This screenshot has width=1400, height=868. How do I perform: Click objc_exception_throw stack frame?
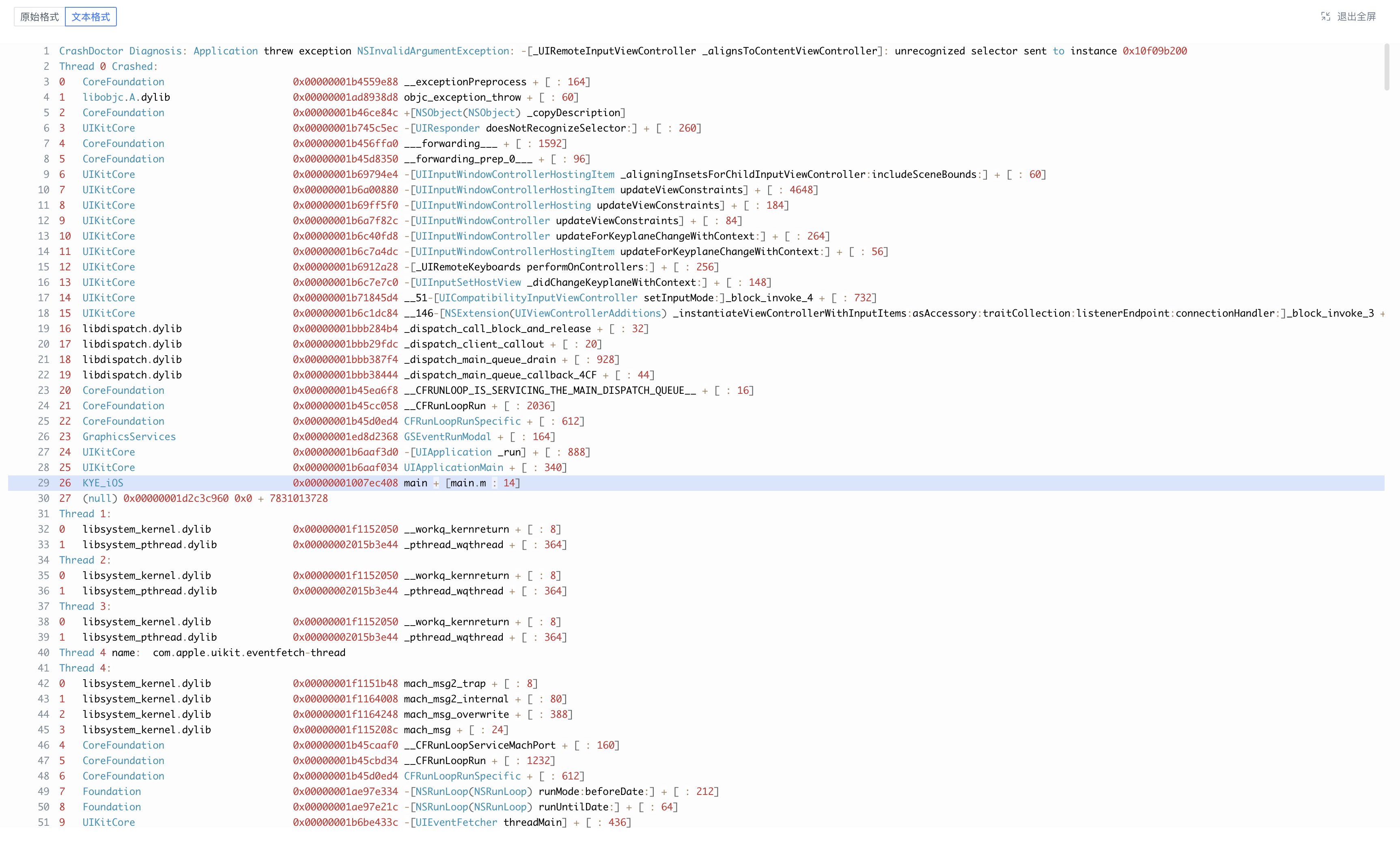[x=462, y=97]
